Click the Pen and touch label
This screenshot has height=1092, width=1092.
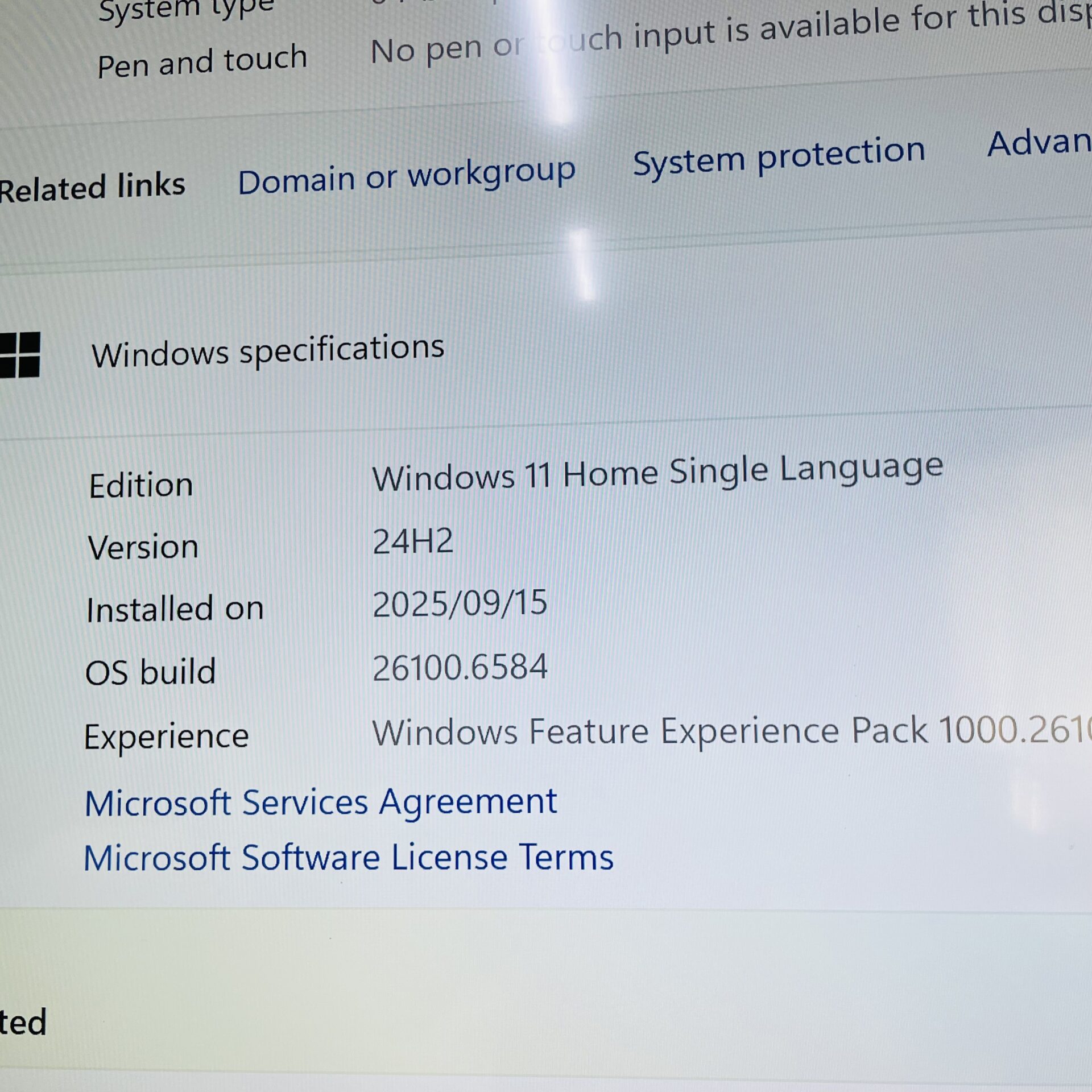coord(202,61)
